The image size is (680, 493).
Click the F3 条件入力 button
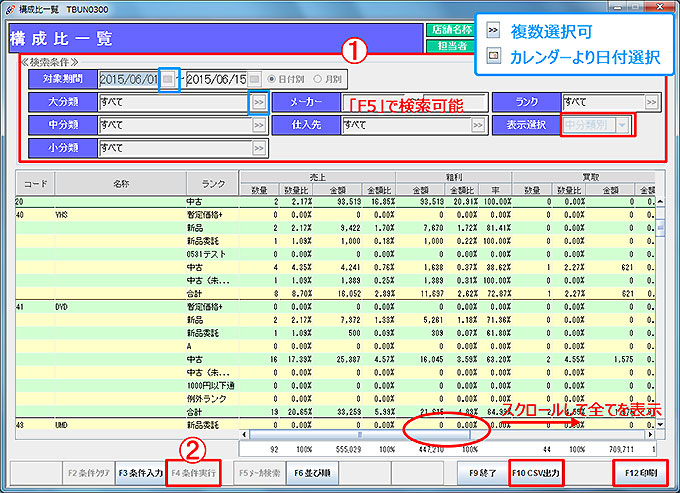(141, 473)
